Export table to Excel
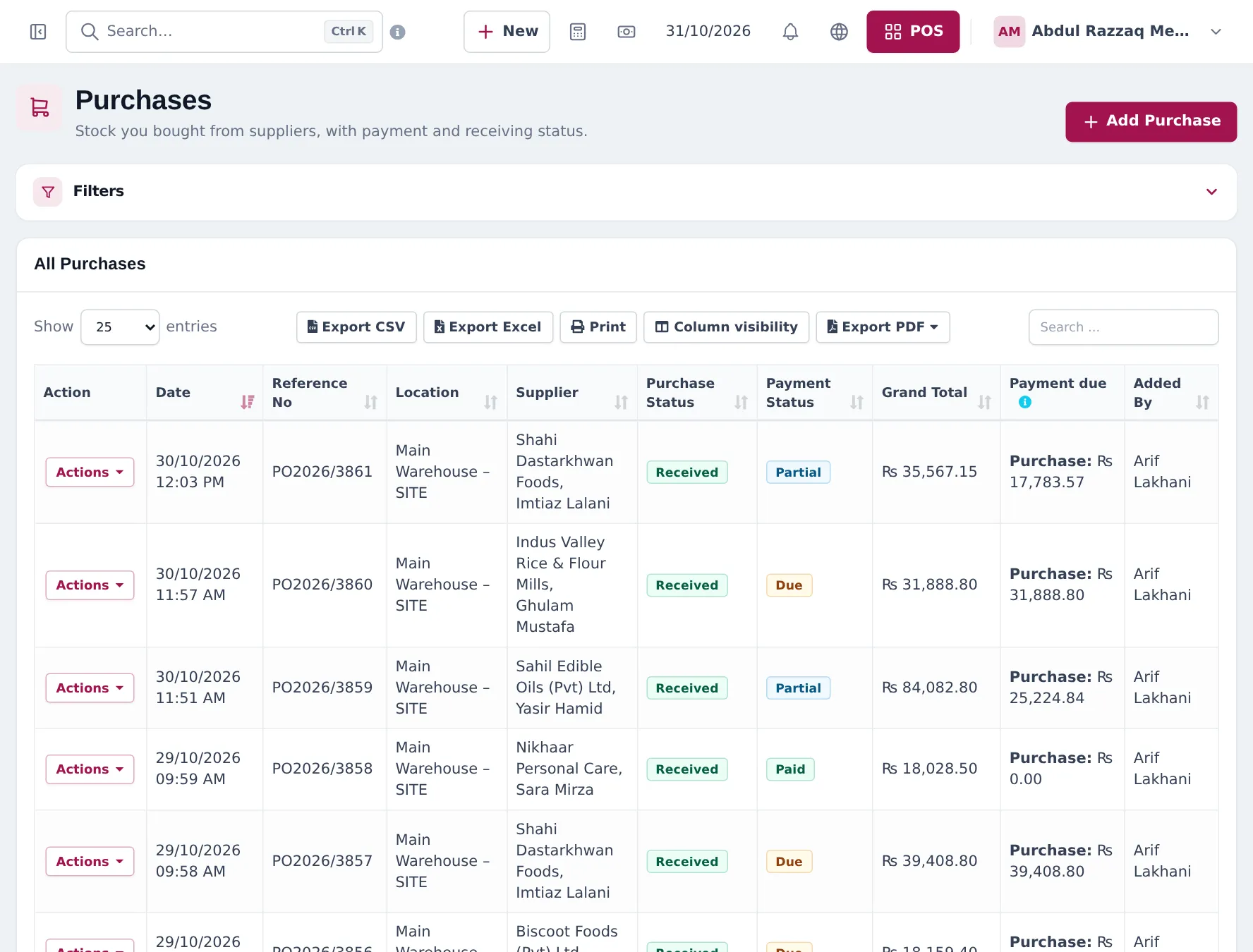This screenshot has width=1253, height=952. pyautogui.click(x=488, y=327)
